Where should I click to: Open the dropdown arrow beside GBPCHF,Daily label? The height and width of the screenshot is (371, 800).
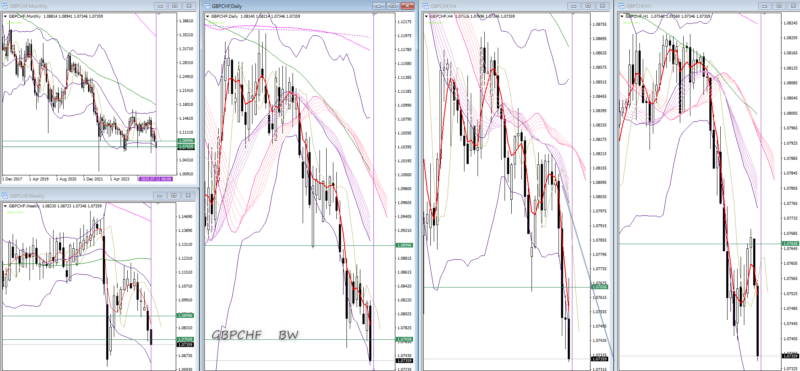pos(207,16)
